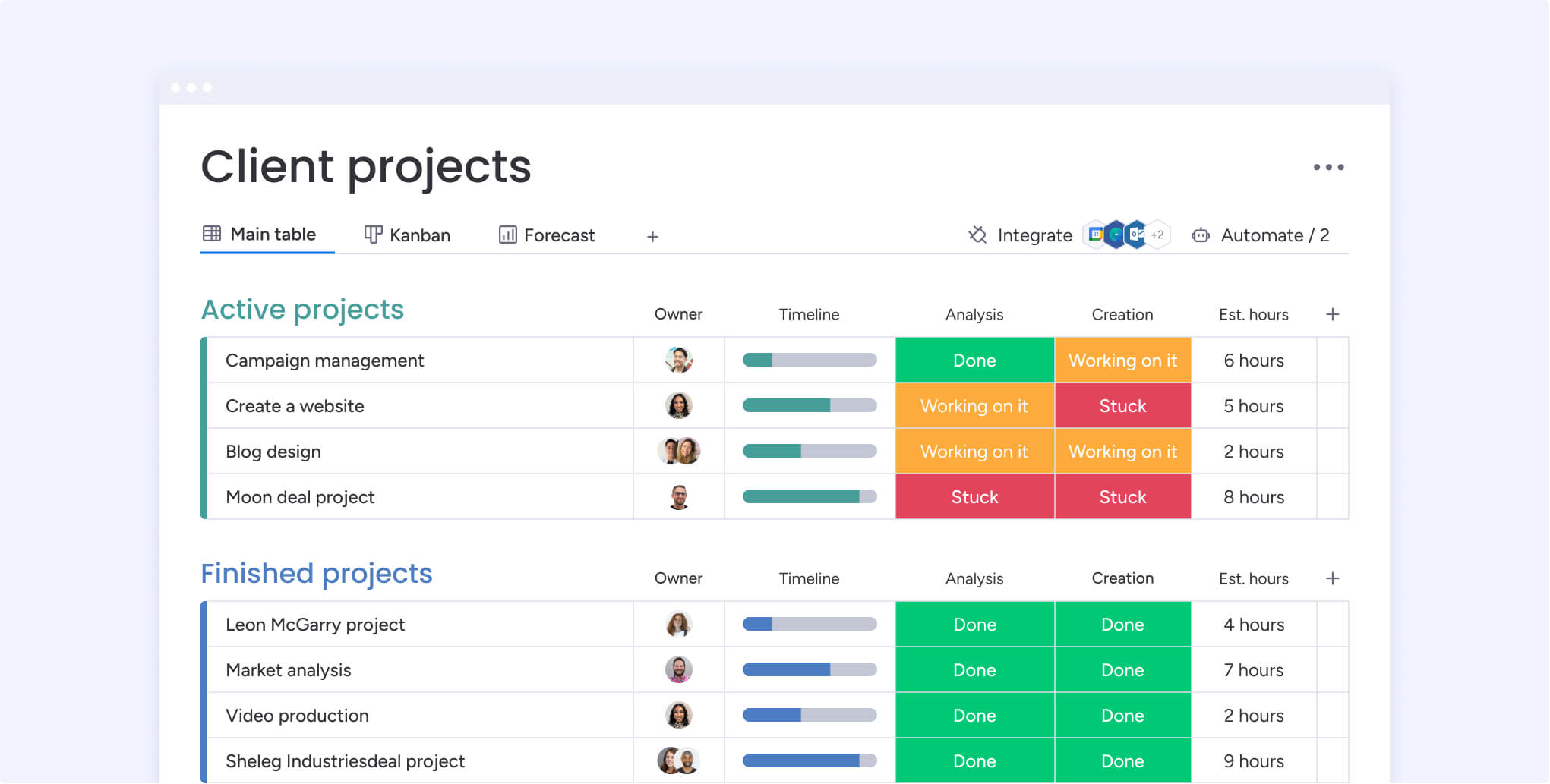Viewport: 1550px width, 784px height.
Task: Click the Finished projects group title
Action: tap(317, 574)
